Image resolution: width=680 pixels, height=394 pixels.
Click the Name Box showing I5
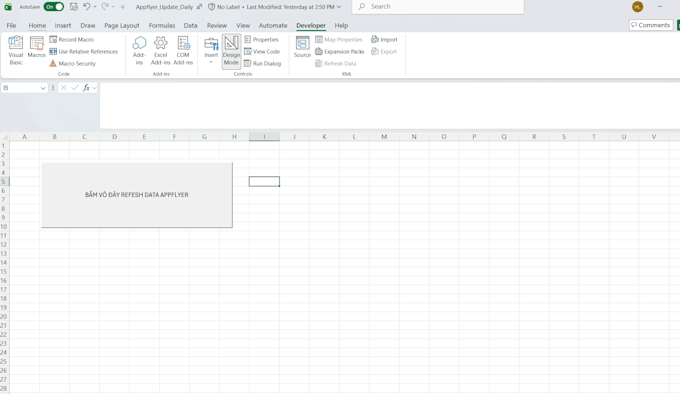pos(20,88)
